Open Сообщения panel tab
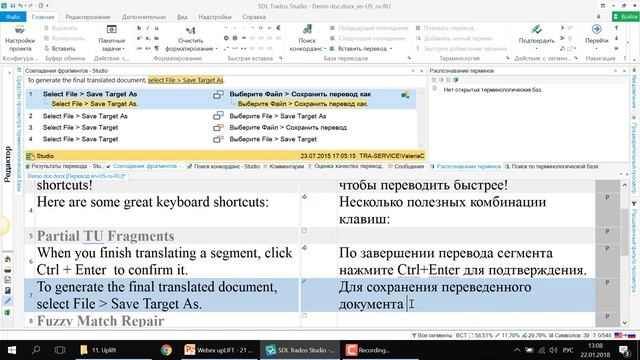Screen dimensions: 640x360 pos(406,167)
